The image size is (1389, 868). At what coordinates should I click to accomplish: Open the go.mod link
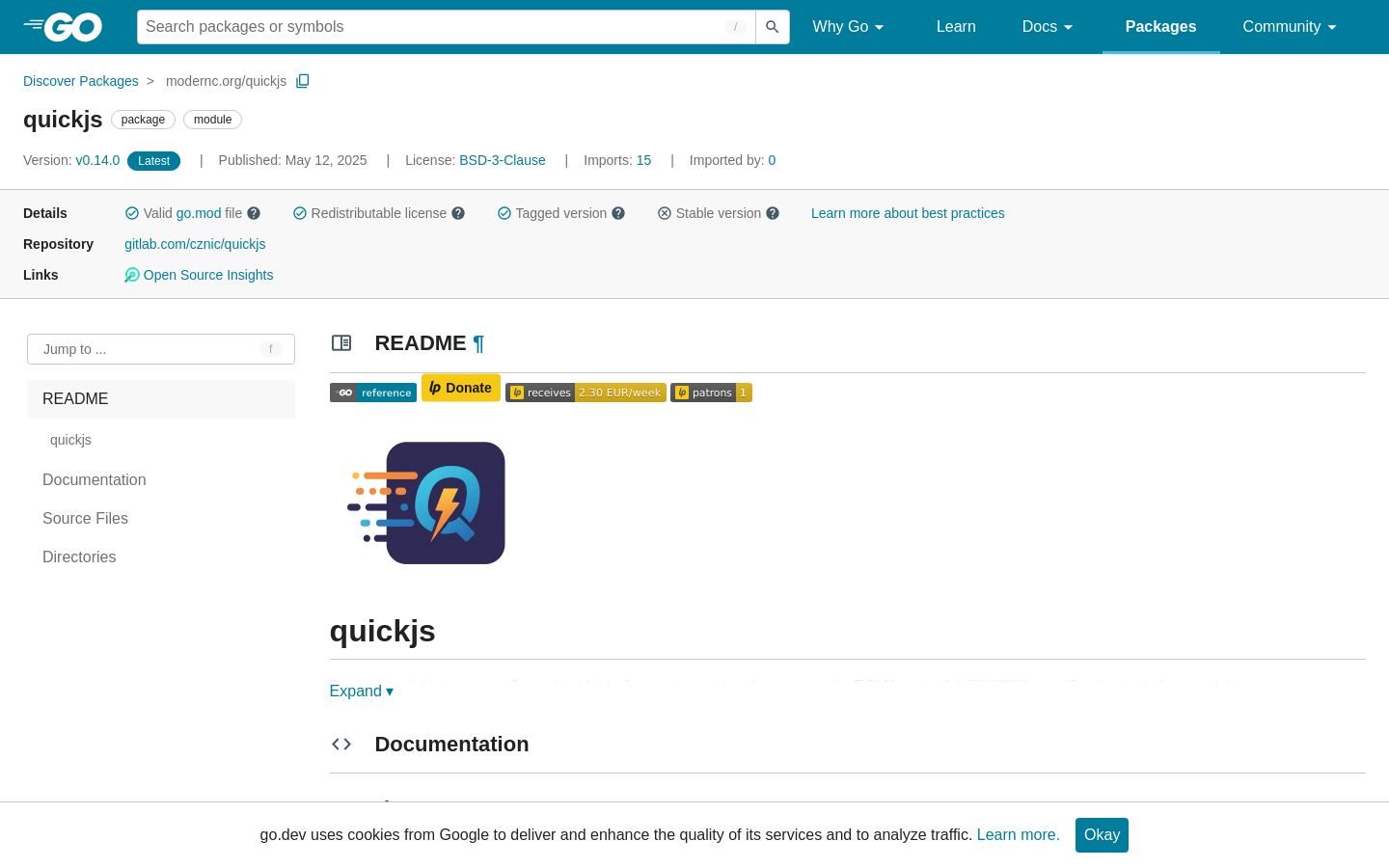click(x=199, y=213)
